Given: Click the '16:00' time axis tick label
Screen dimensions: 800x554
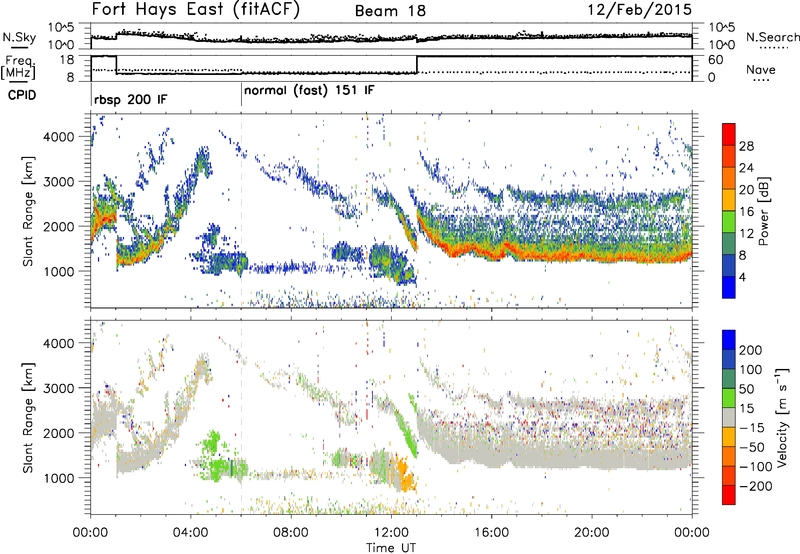Looking at the screenshot, I should pos(491,532).
